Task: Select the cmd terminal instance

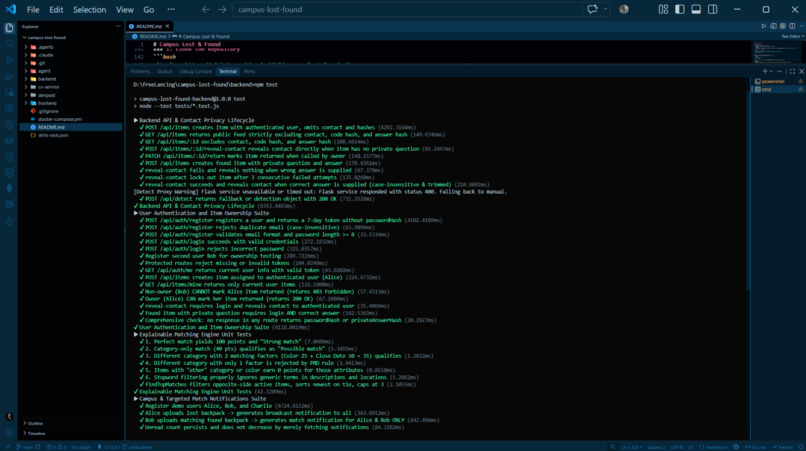Action: click(x=778, y=89)
